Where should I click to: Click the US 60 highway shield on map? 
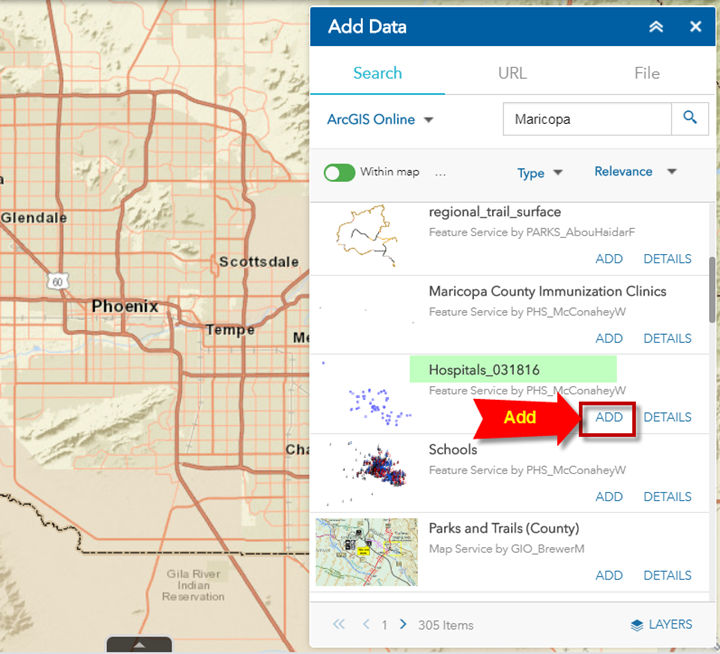(63, 282)
